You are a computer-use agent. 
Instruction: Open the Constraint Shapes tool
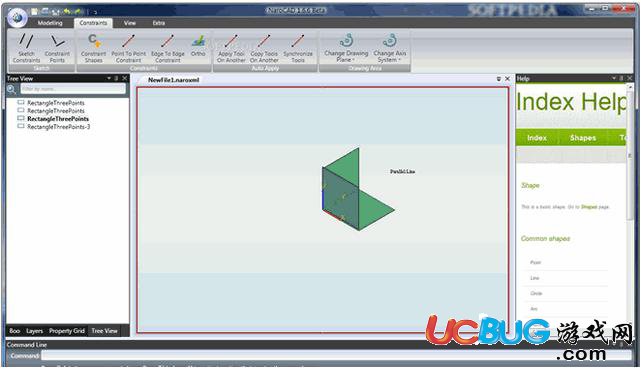pyautogui.click(x=93, y=48)
